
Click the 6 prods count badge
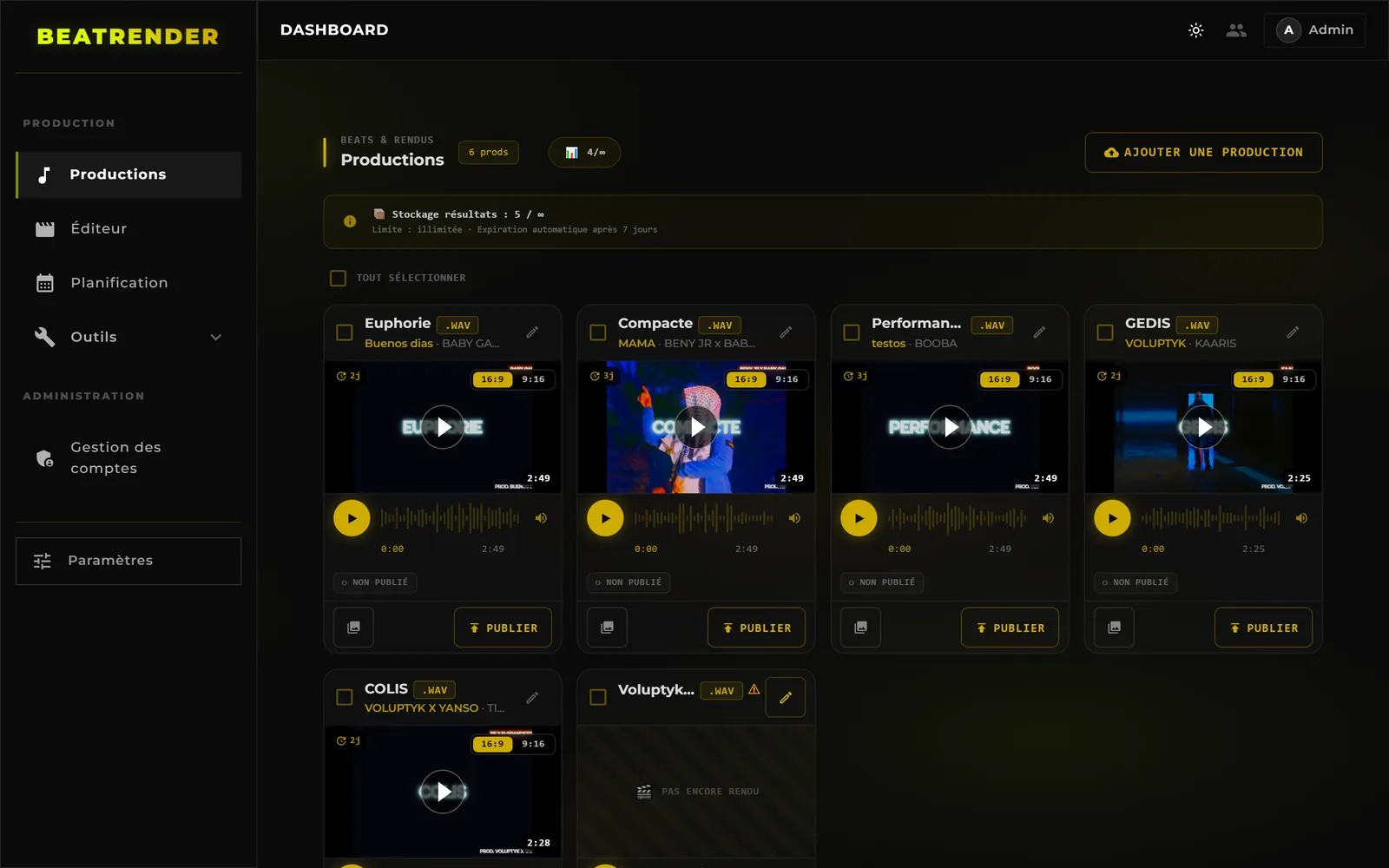tap(488, 153)
